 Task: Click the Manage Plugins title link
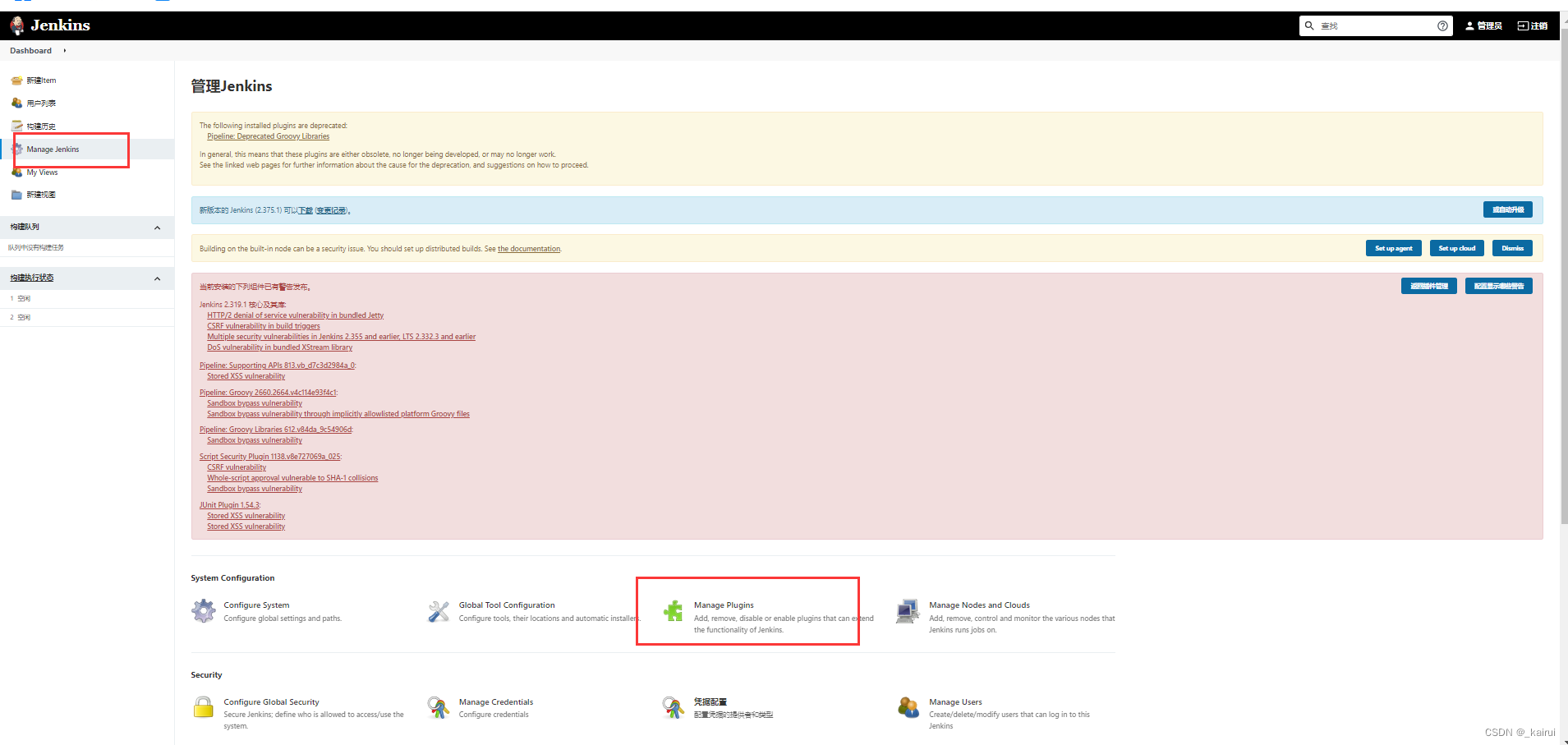coord(724,605)
